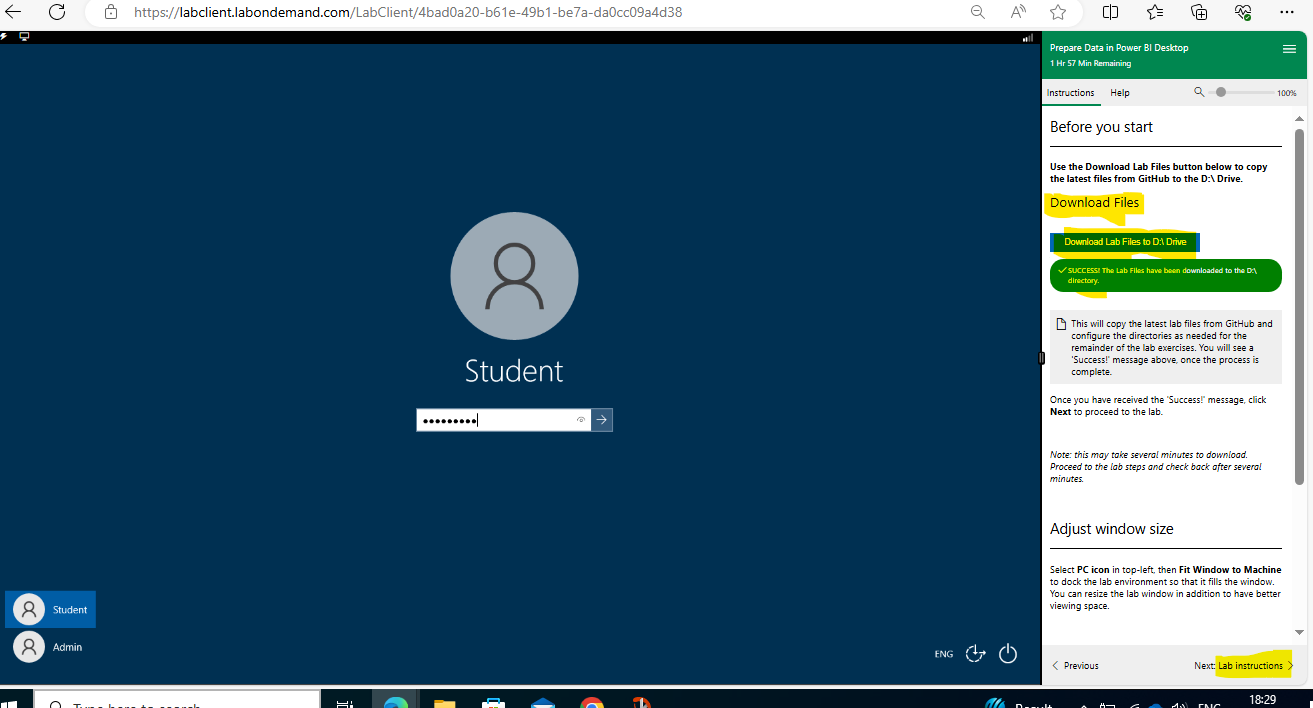Reveal password with the eye icon
The image size is (1313, 708).
(580, 420)
